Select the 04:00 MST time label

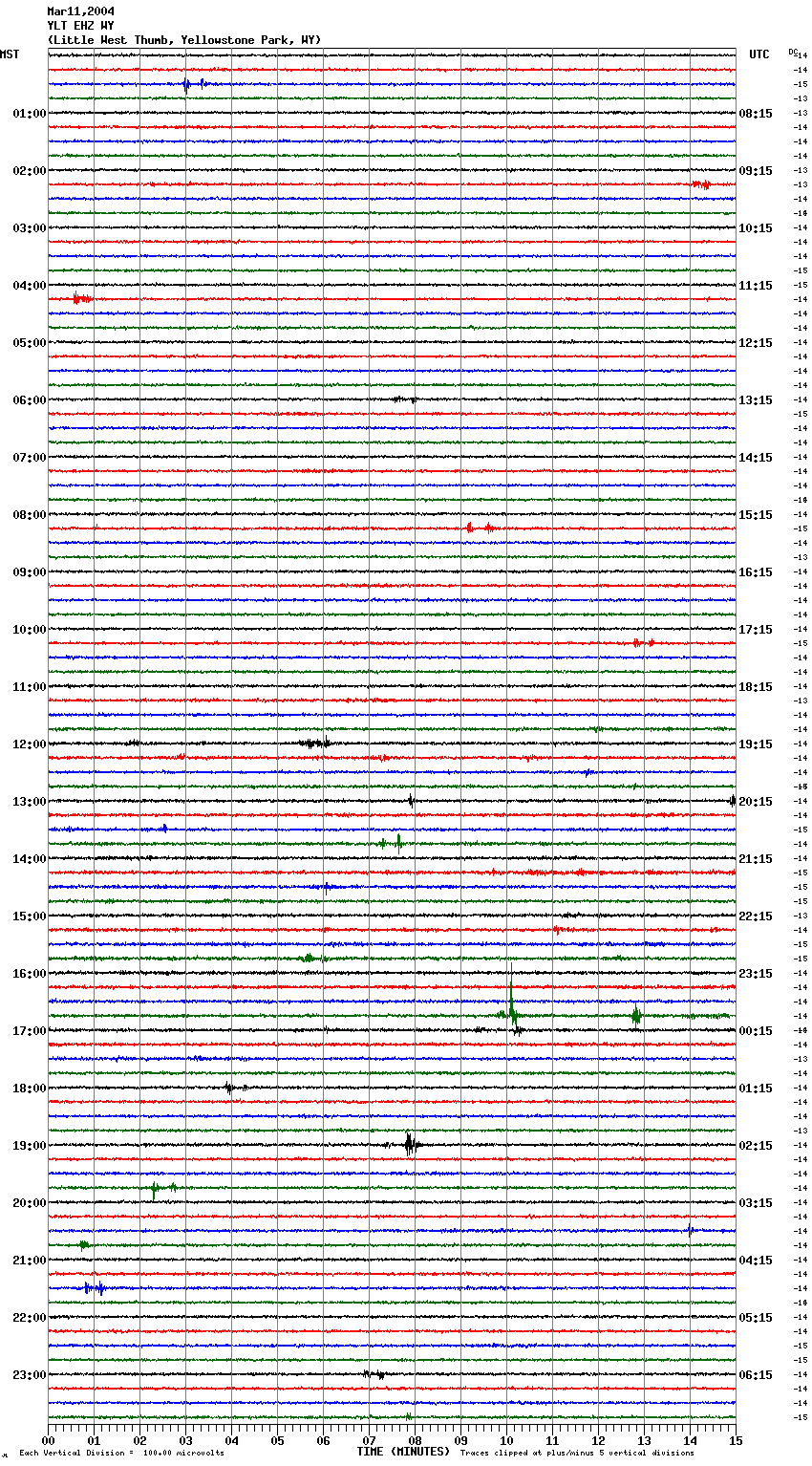[29, 286]
